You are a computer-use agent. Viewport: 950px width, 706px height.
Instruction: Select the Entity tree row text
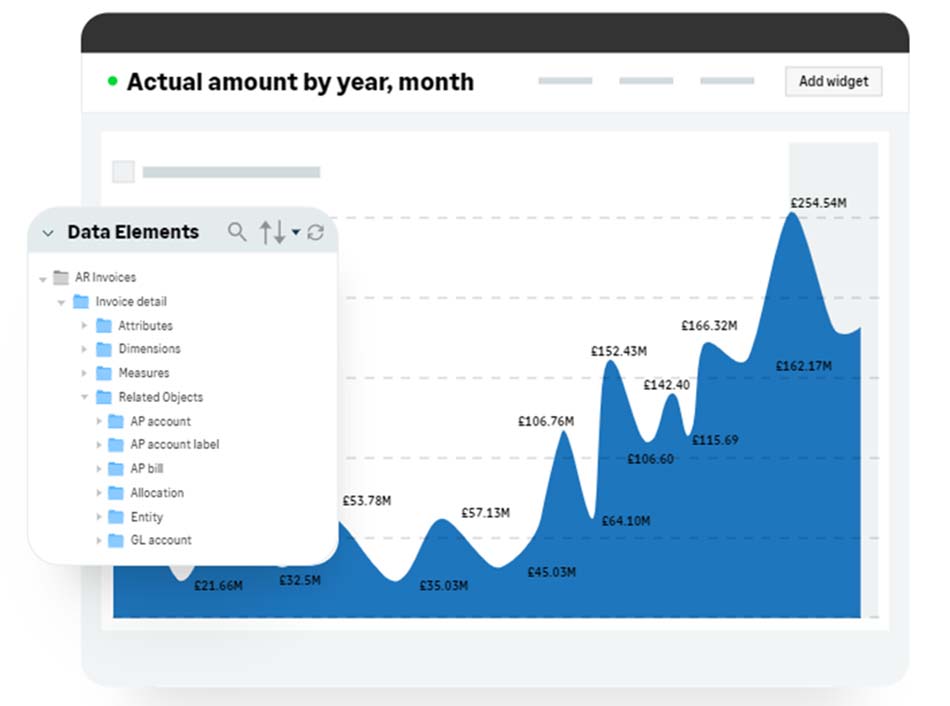(x=147, y=517)
